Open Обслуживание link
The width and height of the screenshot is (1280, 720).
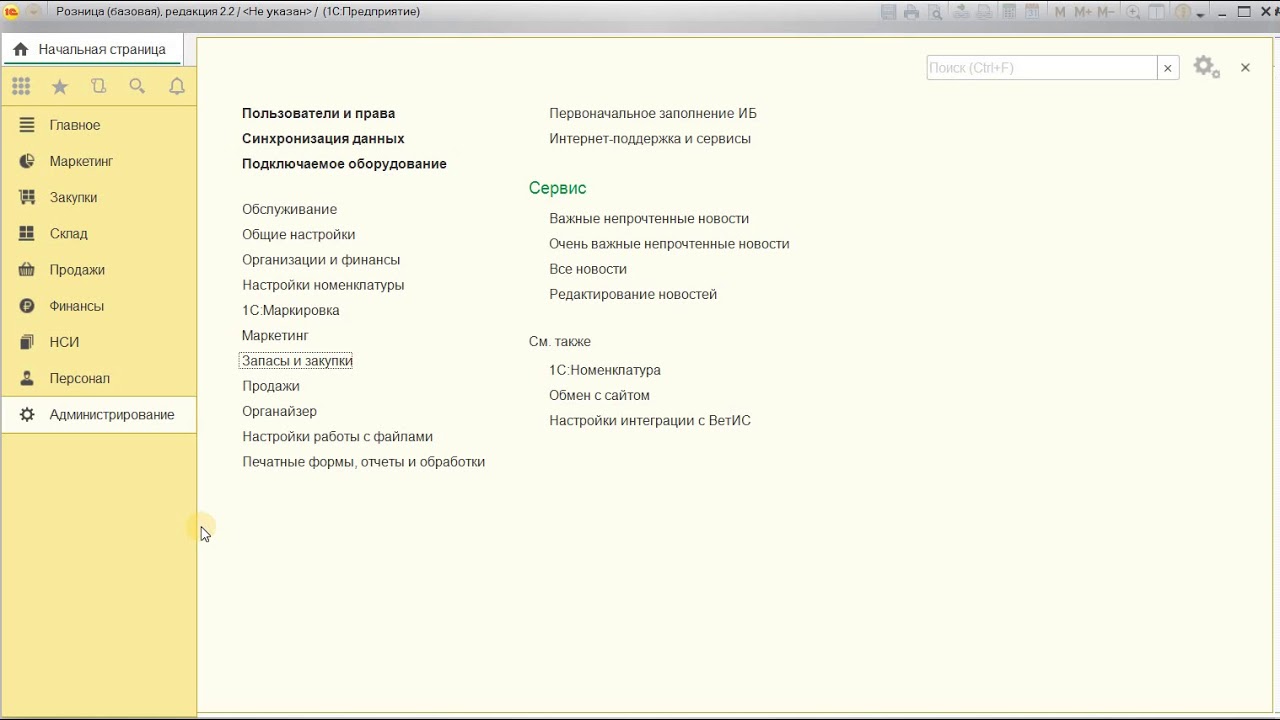click(289, 209)
